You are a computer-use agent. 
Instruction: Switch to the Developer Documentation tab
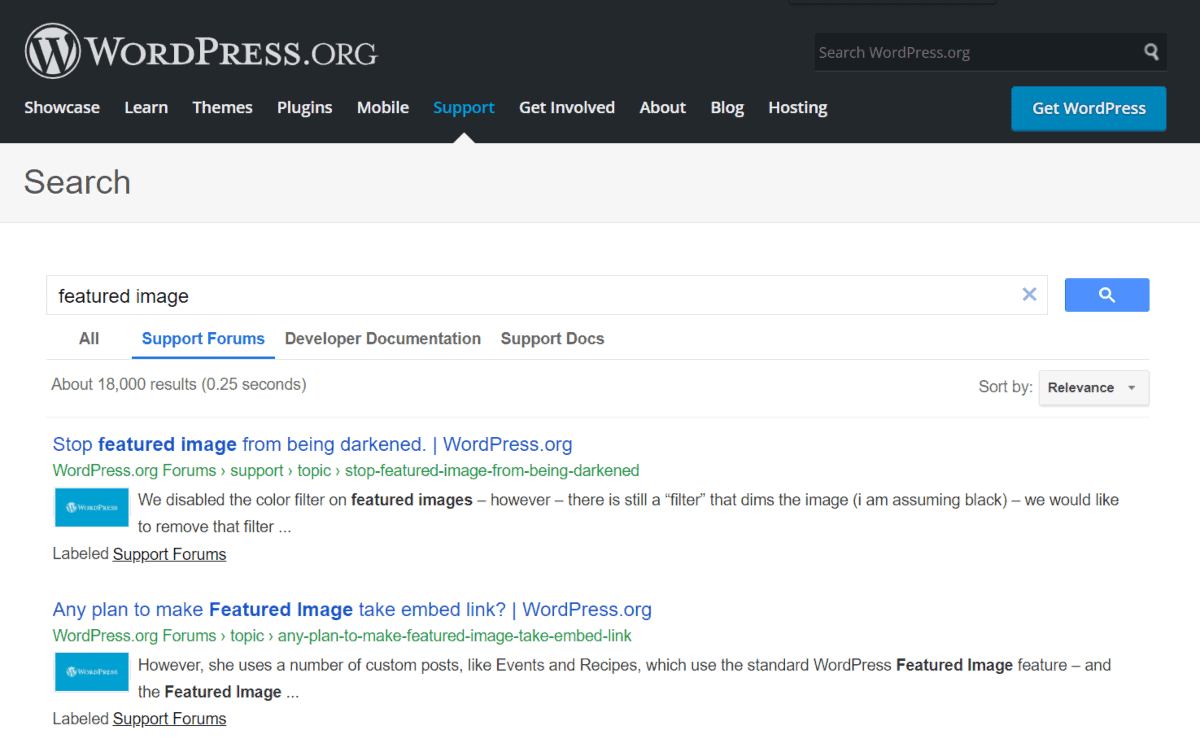coord(383,339)
